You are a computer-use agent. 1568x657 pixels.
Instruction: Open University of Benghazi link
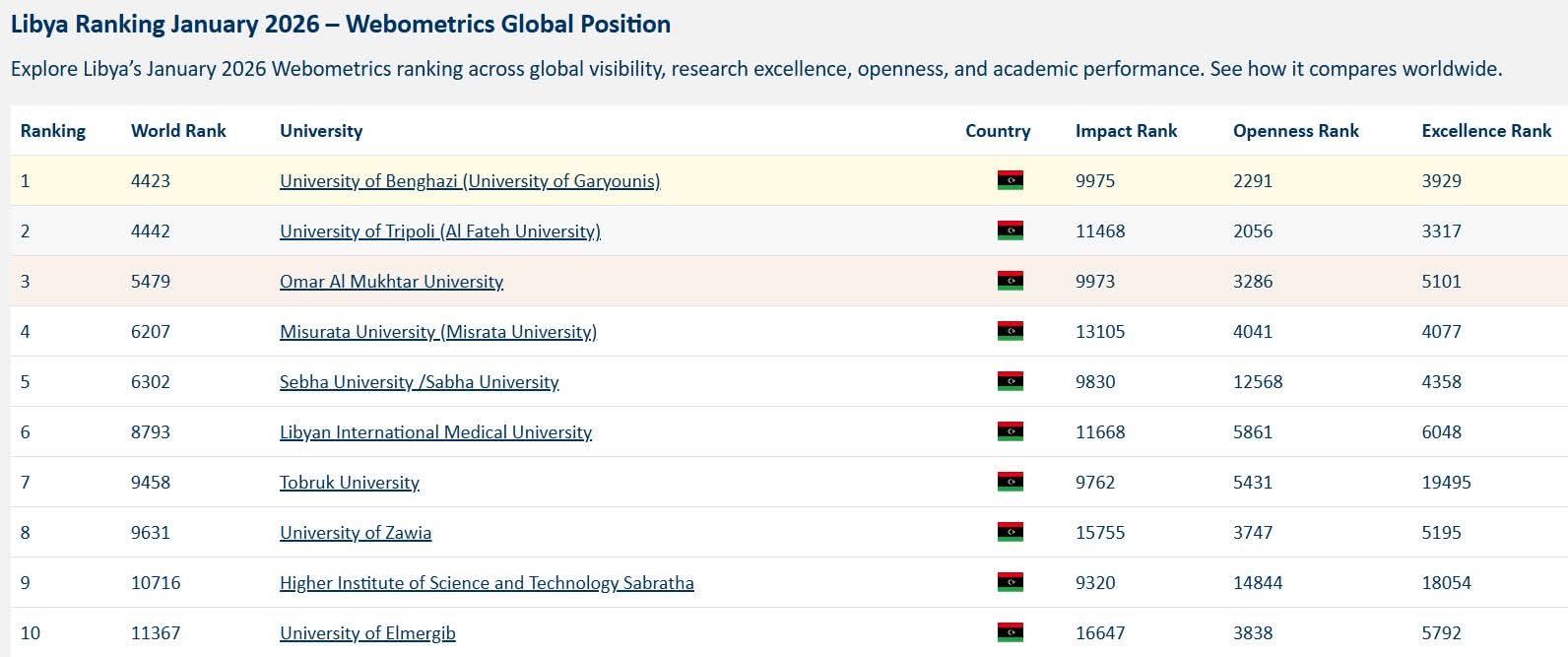point(470,181)
